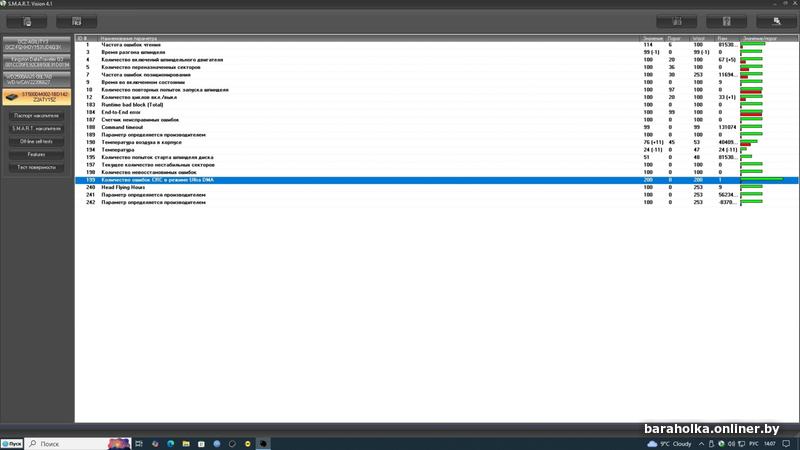800x450 pixels.
Task: Select row 4 Количество включений шпиндельного двигателя
Action: (437, 60)
